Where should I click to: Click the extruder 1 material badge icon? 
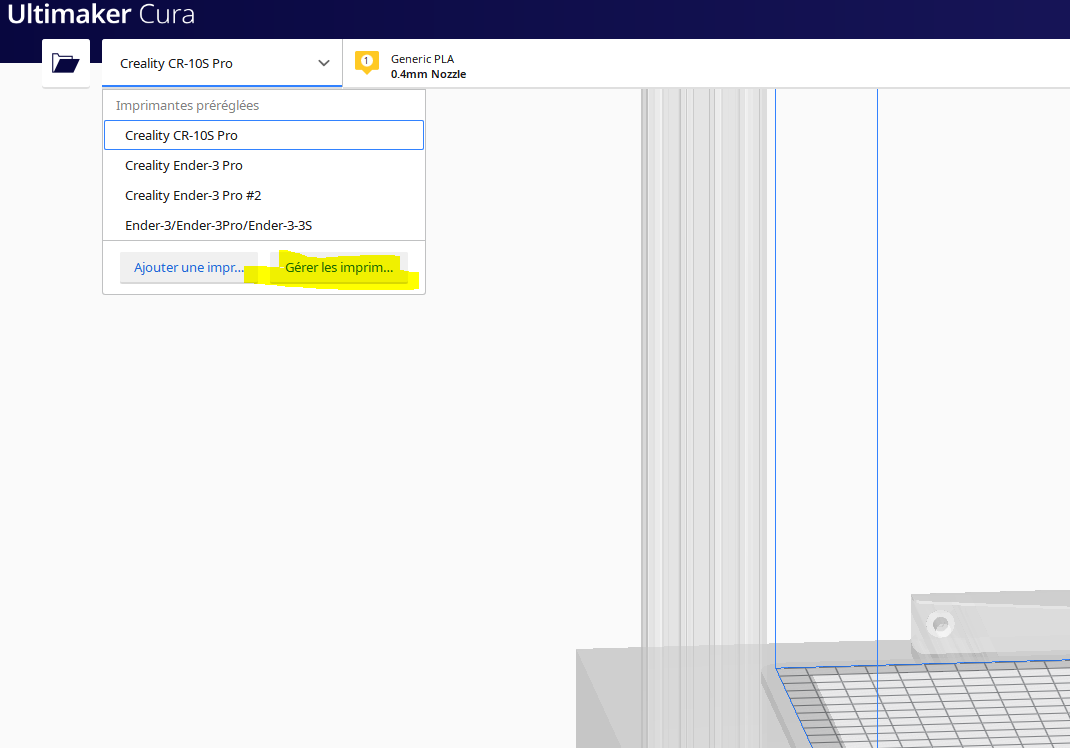(366, 63)
